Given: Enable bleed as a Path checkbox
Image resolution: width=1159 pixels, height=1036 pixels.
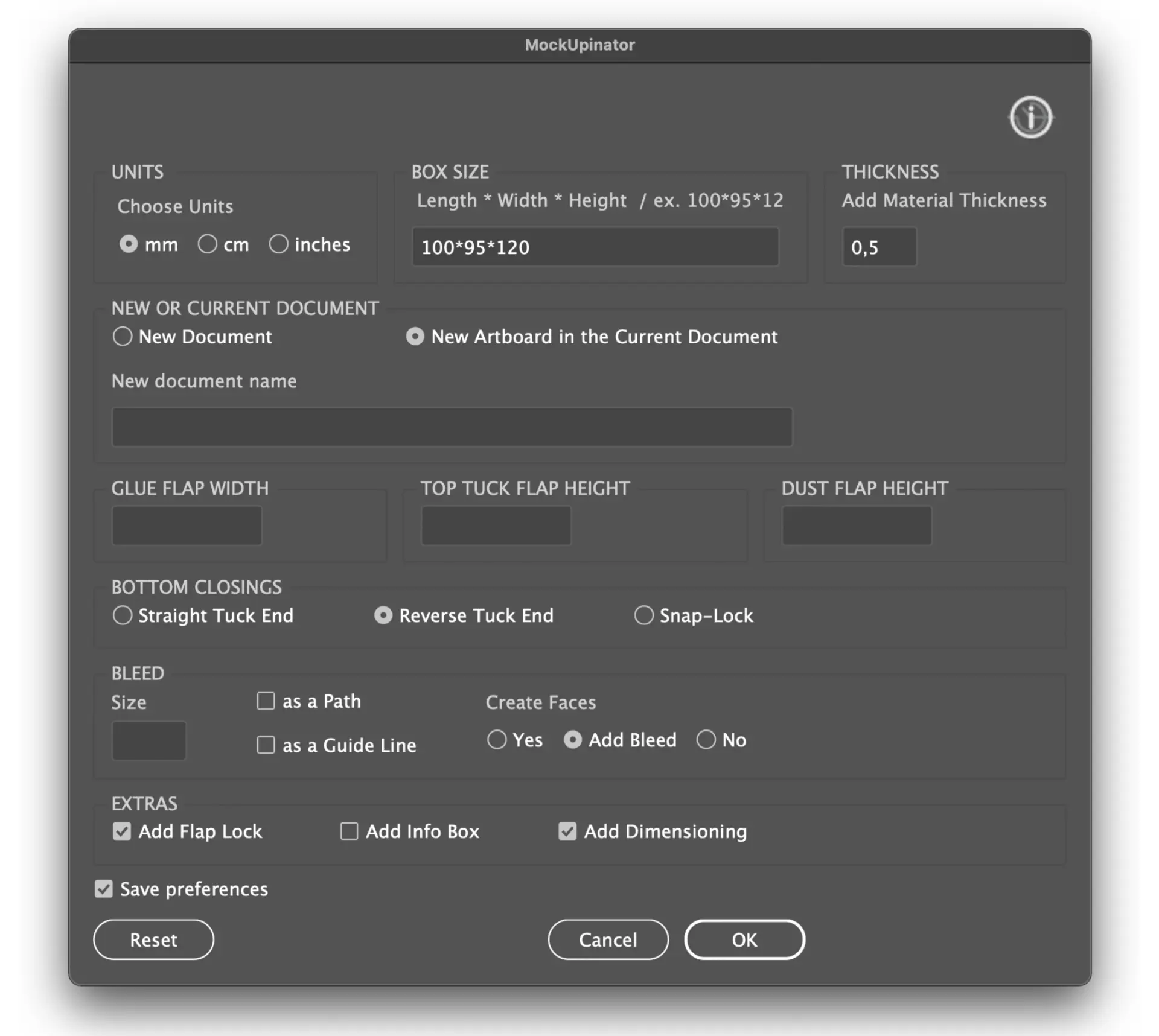Looking at the screenshot, I should (x=266, y=701).
